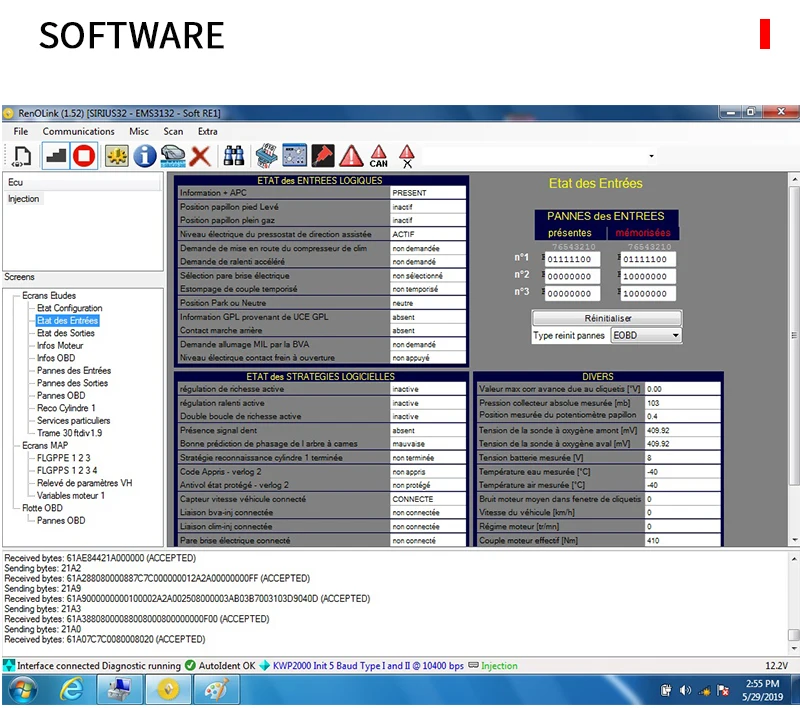Click the CONNECTE value for Capteur vitesse véhicule

[428, 499]
